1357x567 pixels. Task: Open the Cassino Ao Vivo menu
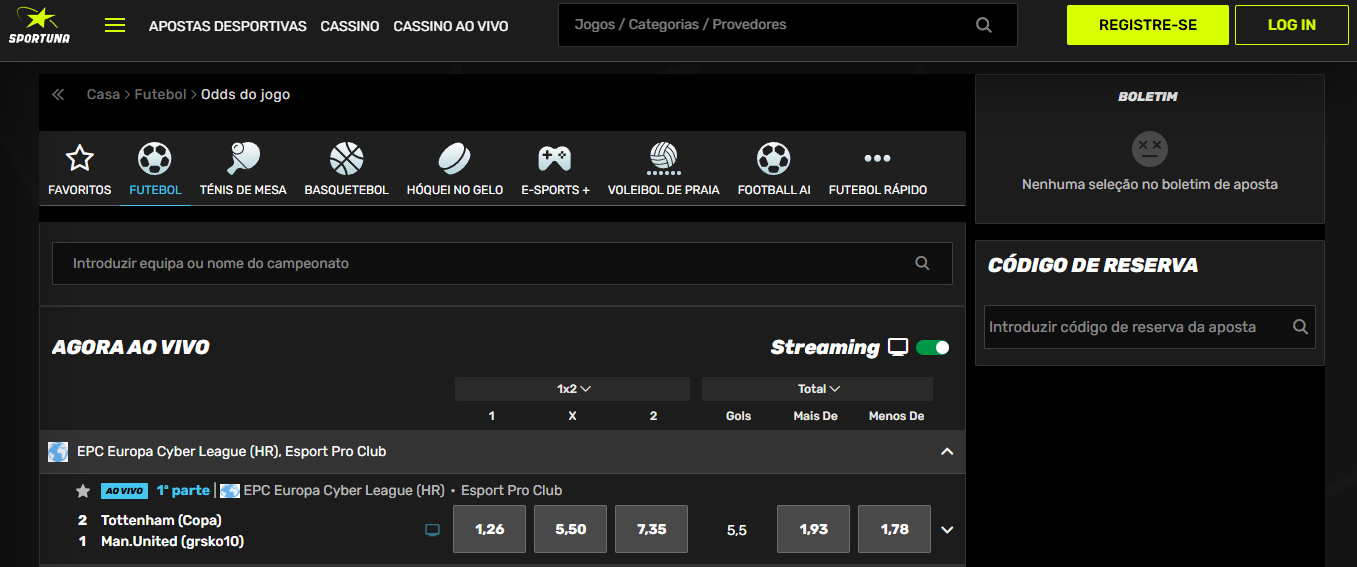[x=450, y=26]
